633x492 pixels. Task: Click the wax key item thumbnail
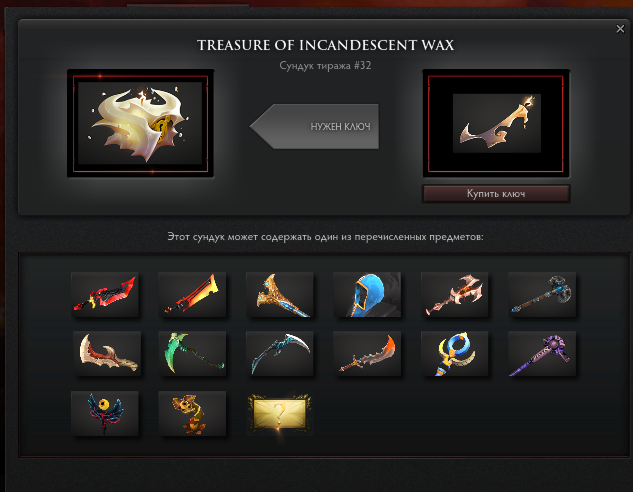coord(496,123)
